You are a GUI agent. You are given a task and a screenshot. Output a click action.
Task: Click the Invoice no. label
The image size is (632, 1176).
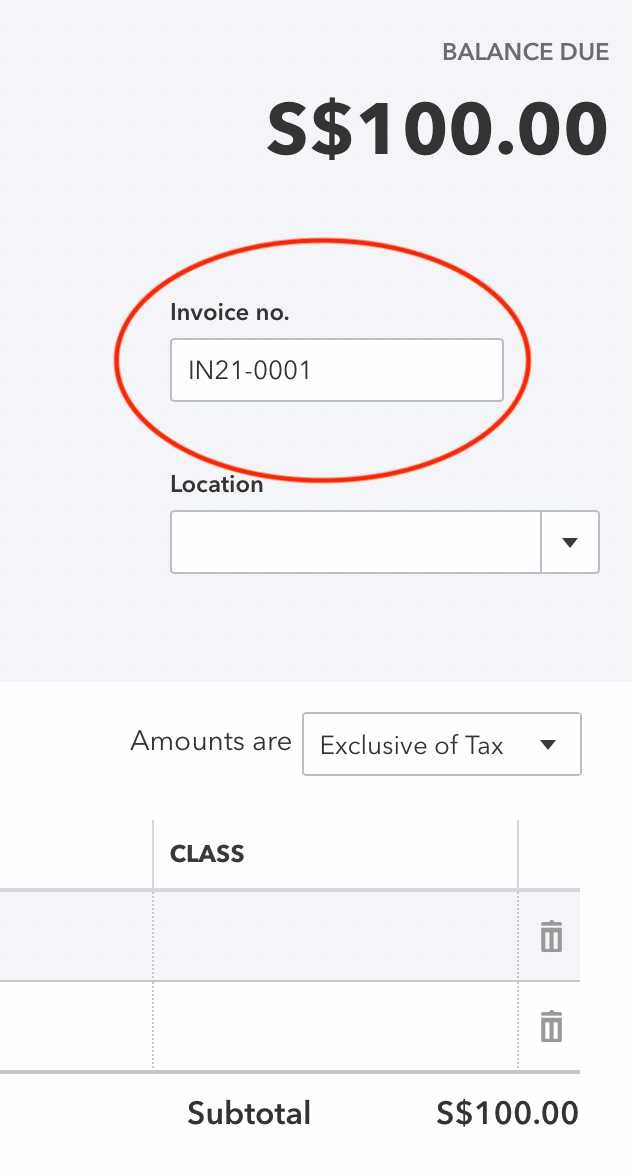coord(230,312)
